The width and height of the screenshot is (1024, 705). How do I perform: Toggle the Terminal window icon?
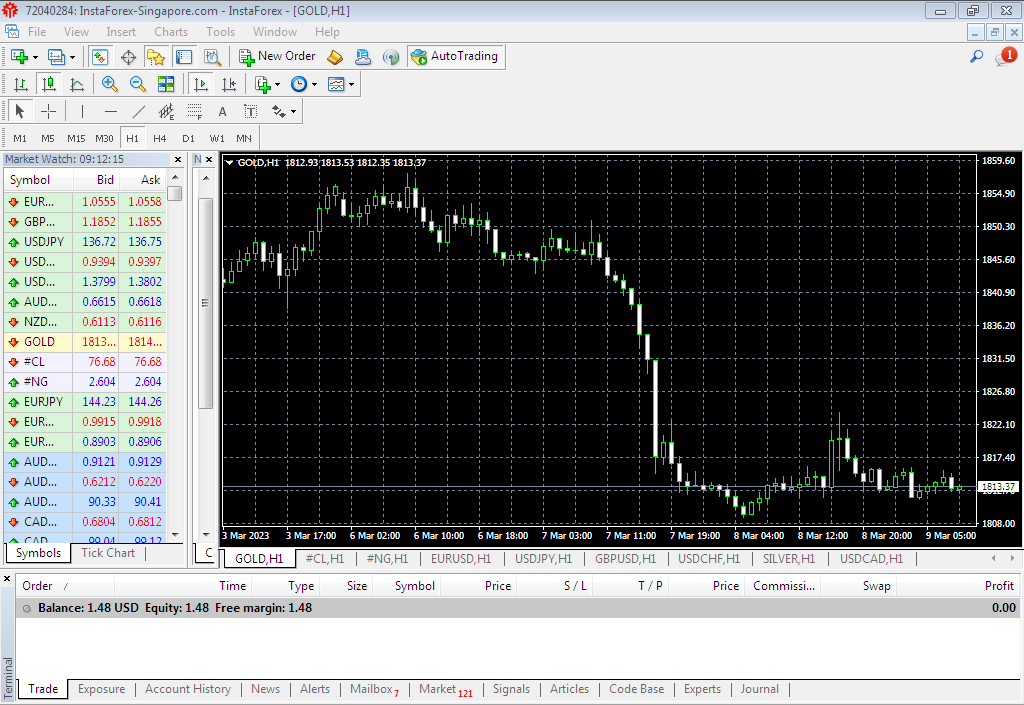pyautogui.click(x=184, y=57)
